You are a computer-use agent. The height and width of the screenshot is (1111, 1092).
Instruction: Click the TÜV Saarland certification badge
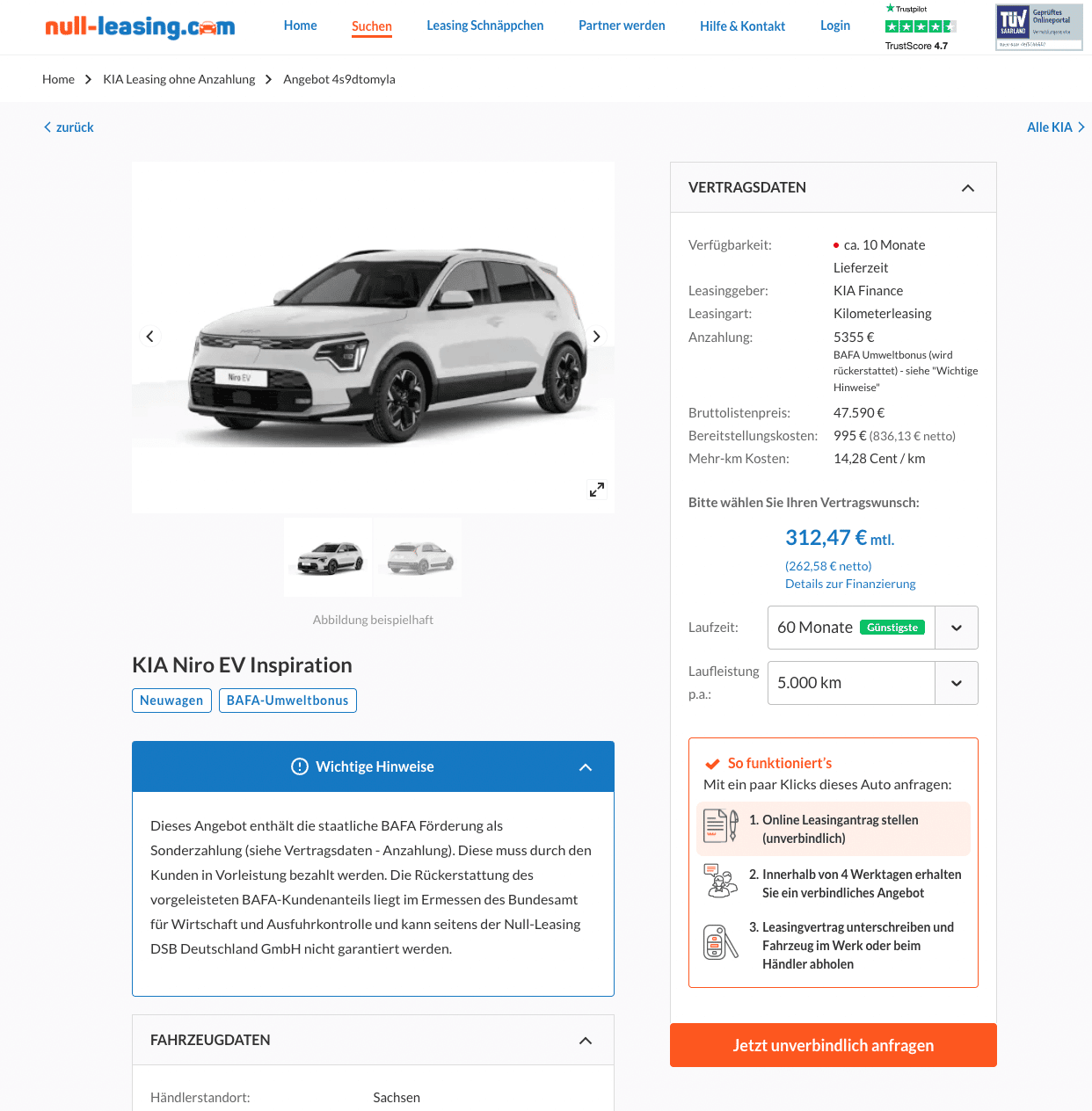[1038, 26]
